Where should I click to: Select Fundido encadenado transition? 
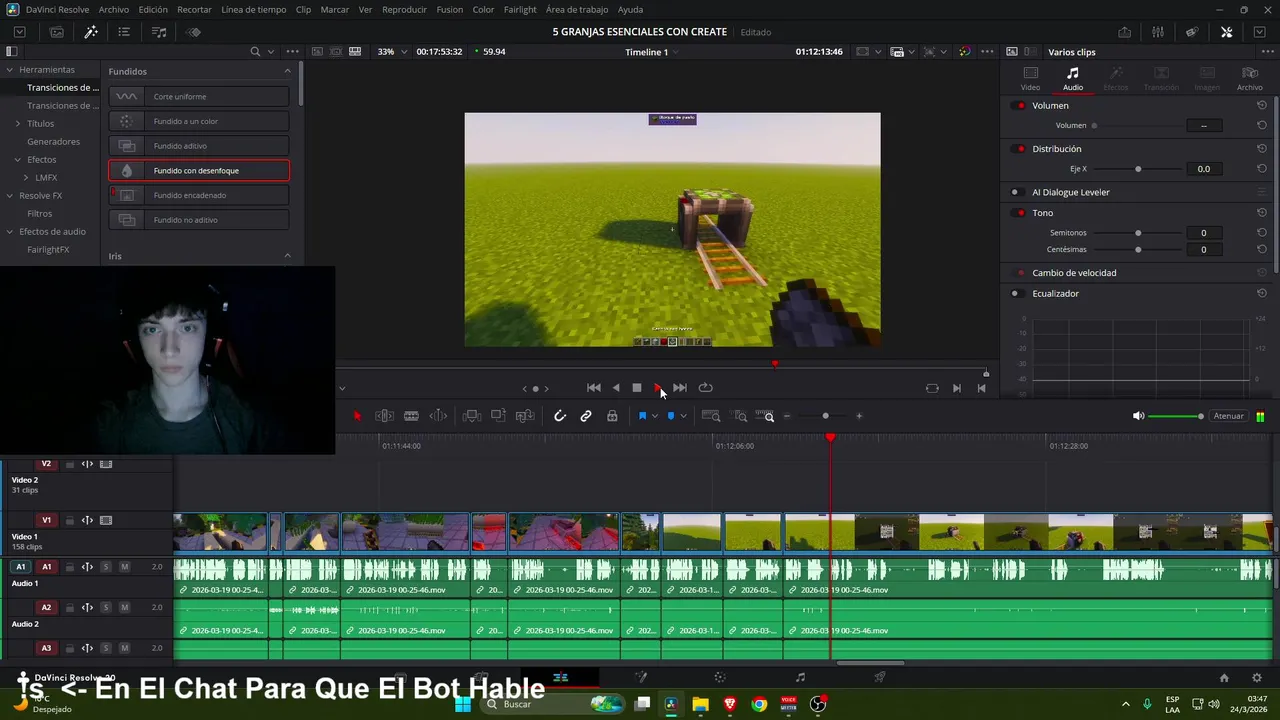[199, 195]
